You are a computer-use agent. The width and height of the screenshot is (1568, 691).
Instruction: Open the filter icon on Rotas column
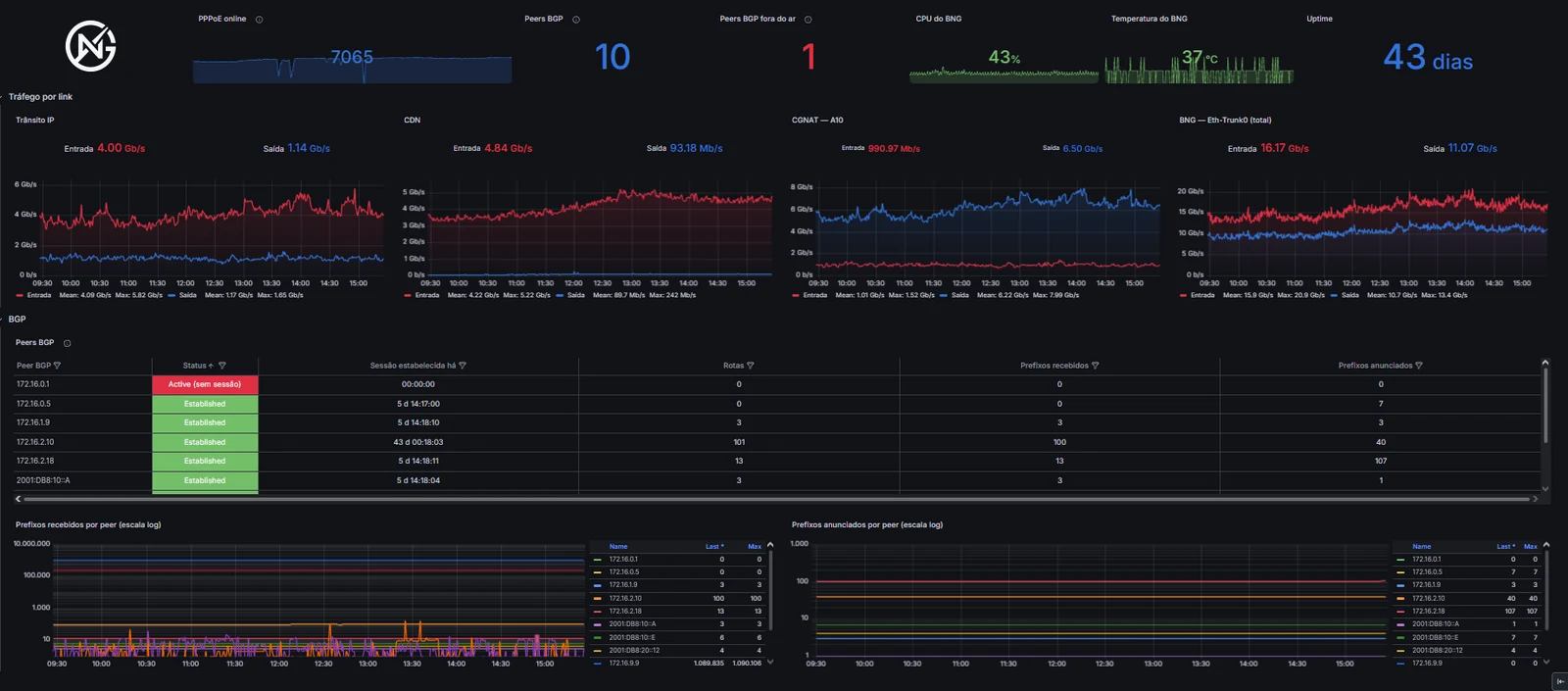751,366
